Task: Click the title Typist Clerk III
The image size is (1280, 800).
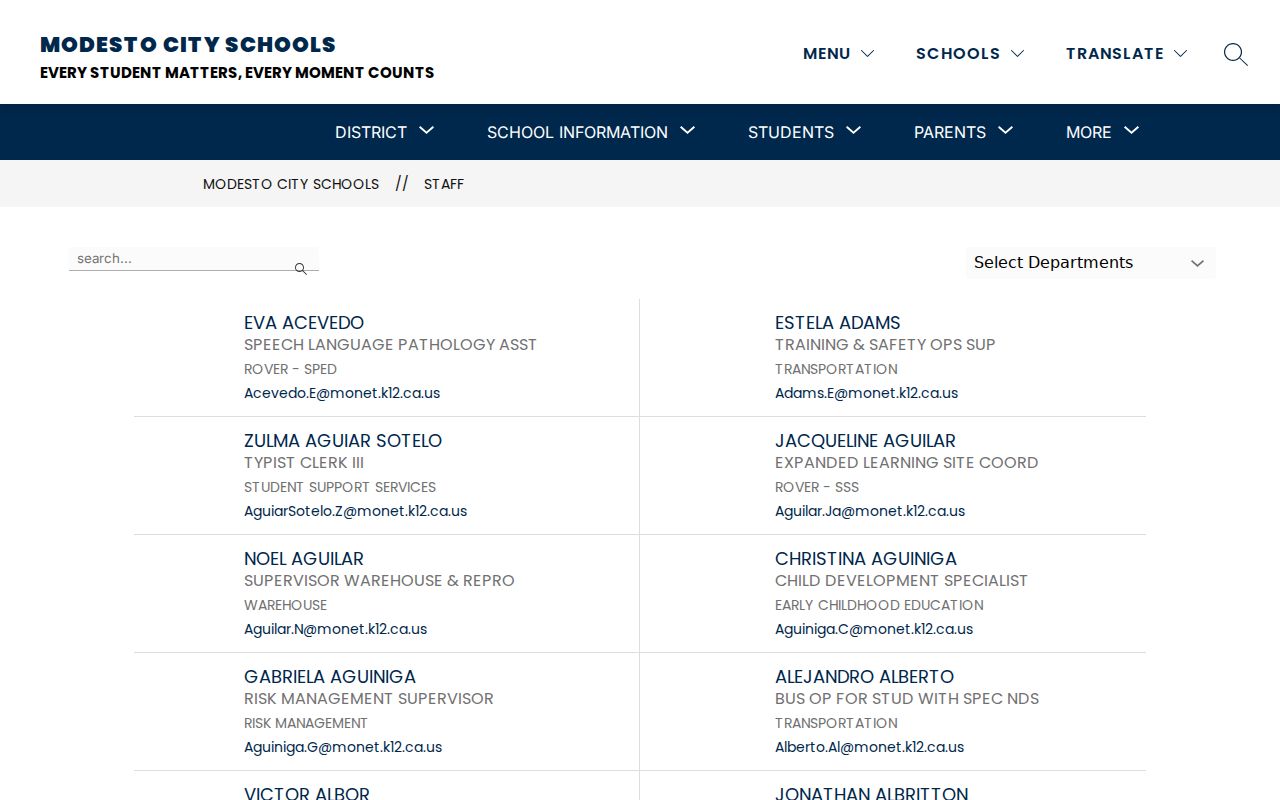Action: (304, 463)
